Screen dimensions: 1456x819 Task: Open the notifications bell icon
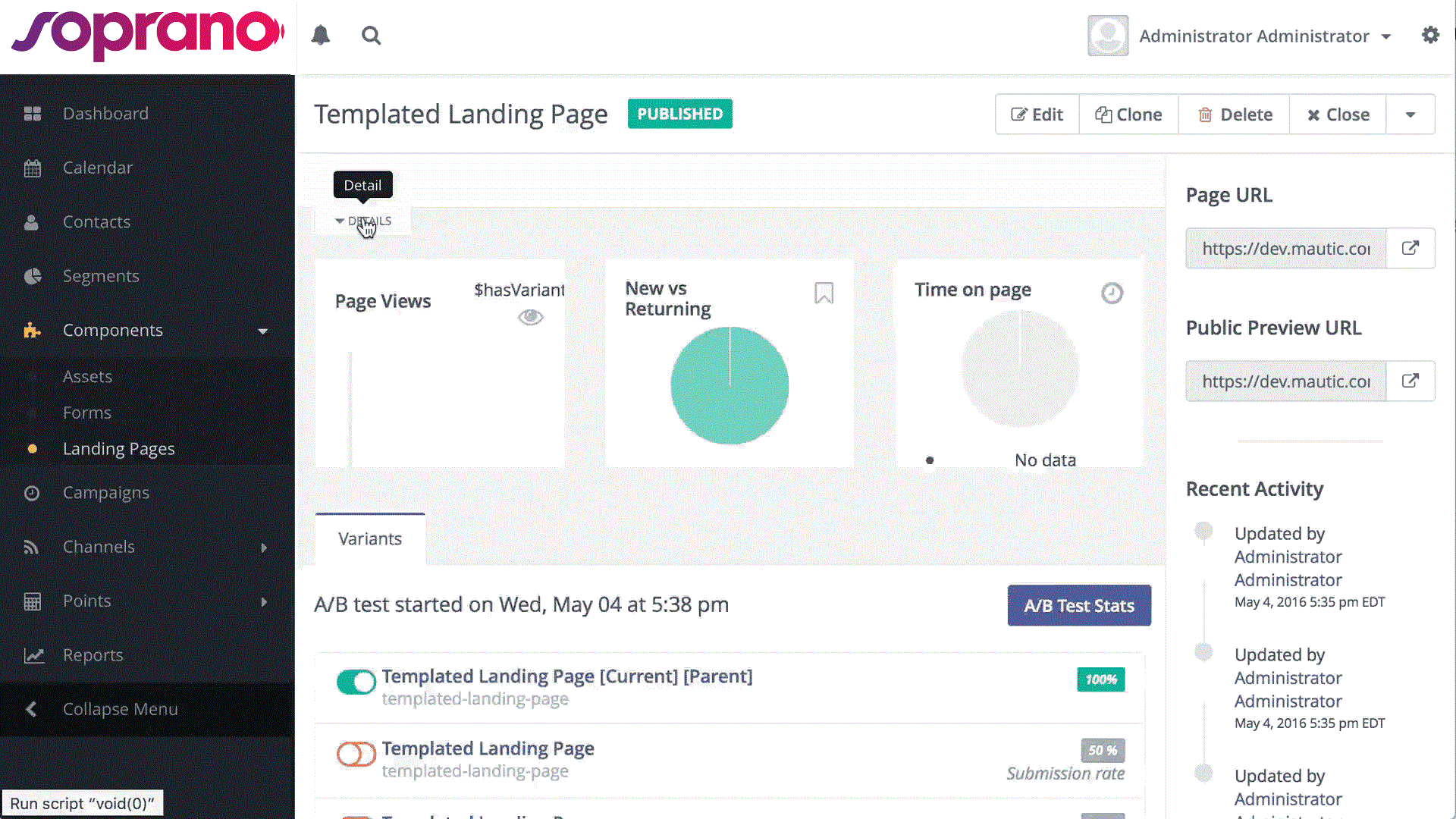321,36
